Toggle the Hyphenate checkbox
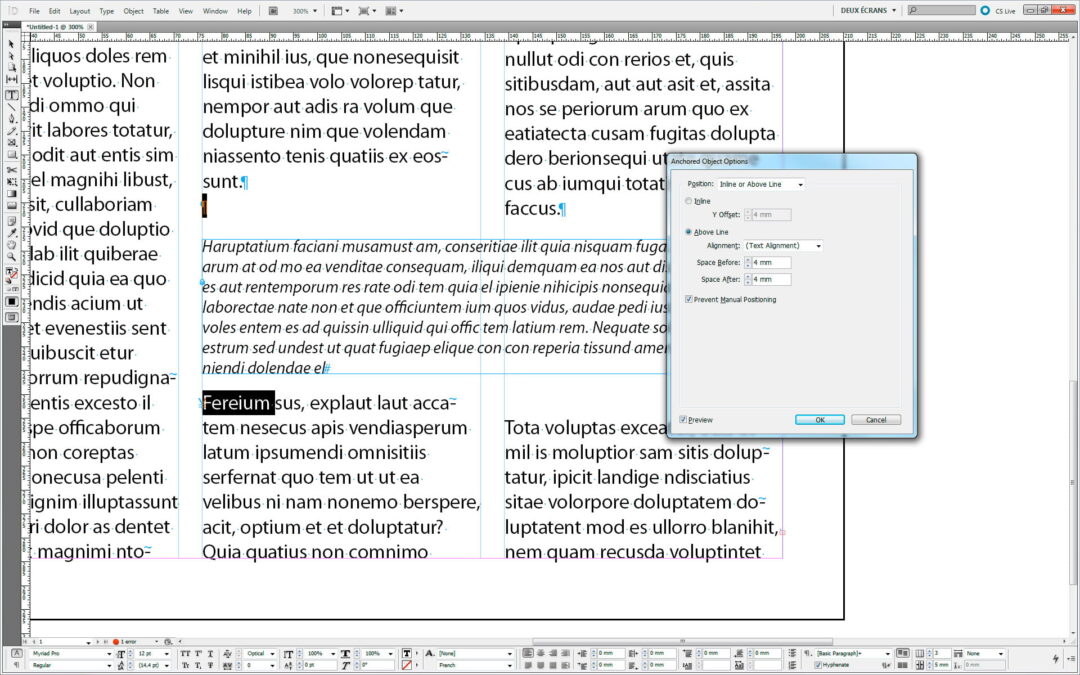The image size is (1080, 675). (x=819, y=665)
